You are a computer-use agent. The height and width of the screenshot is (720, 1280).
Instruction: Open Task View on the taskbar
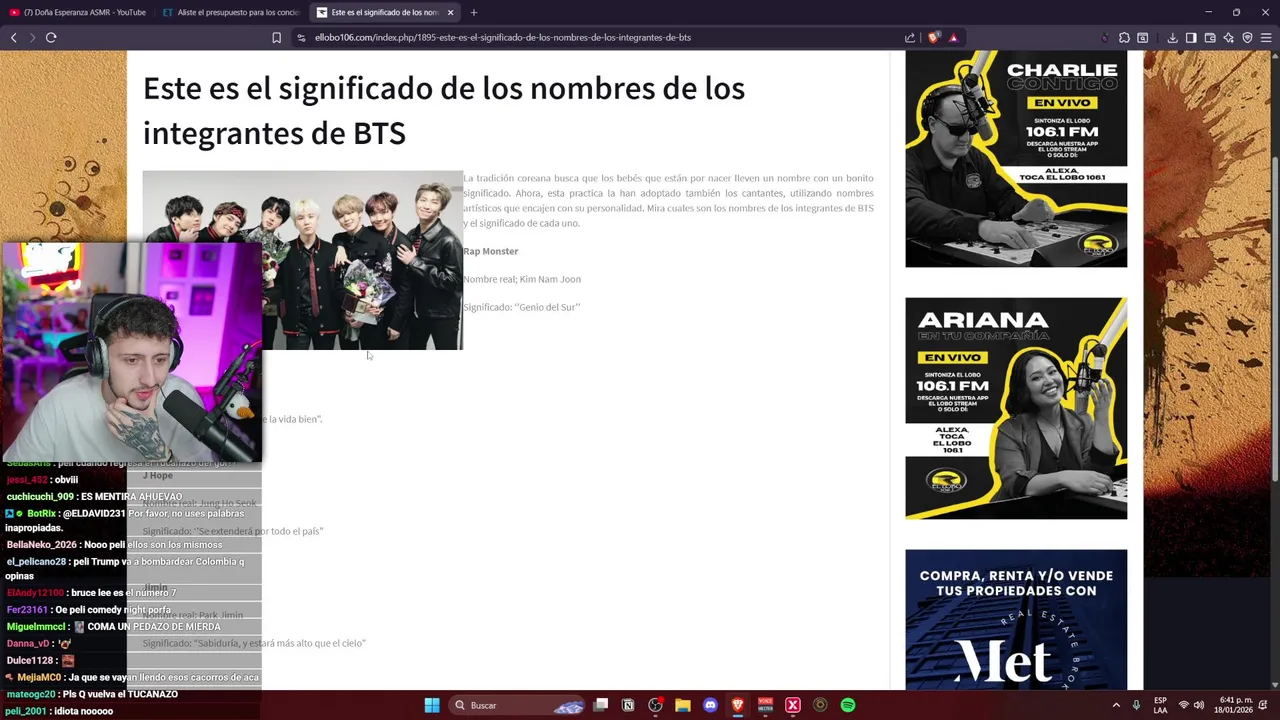click(x=601, y=705)
